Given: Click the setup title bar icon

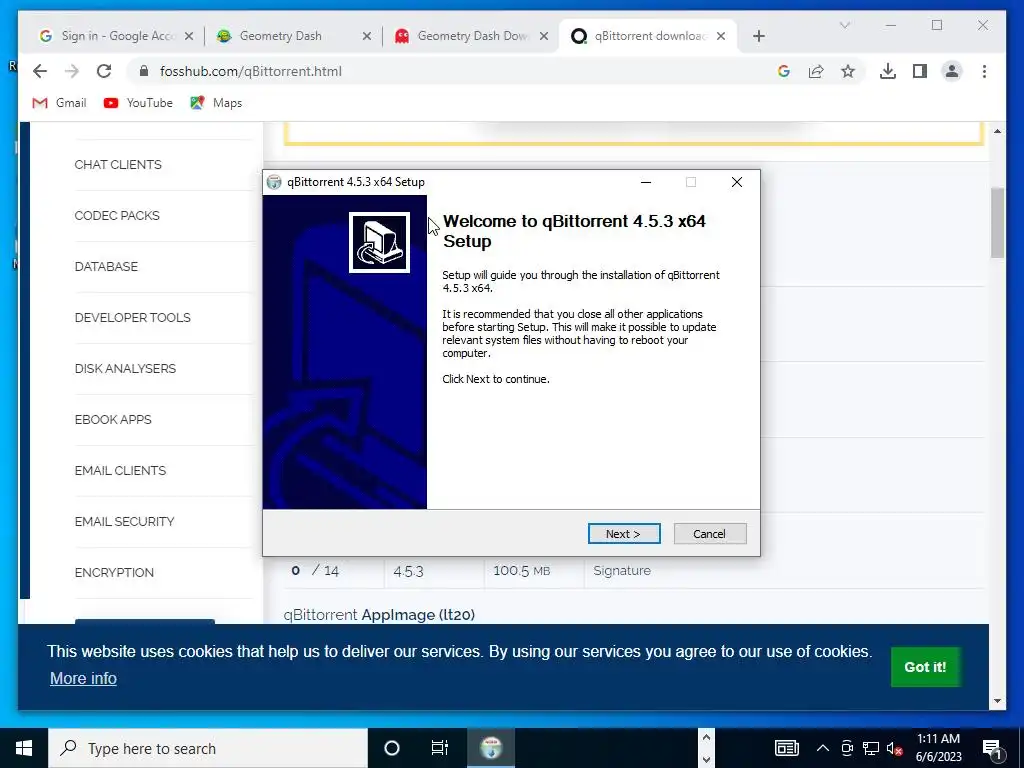Looking at the screenshot, I should 274,182.
